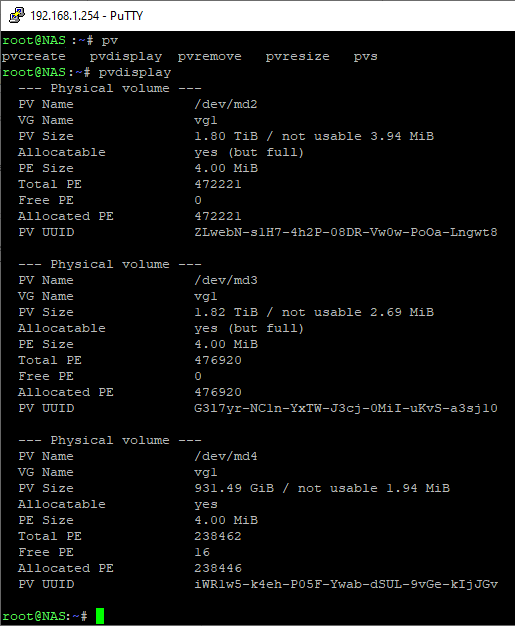Click the PV UUID starting with iWRlw5

346,584
